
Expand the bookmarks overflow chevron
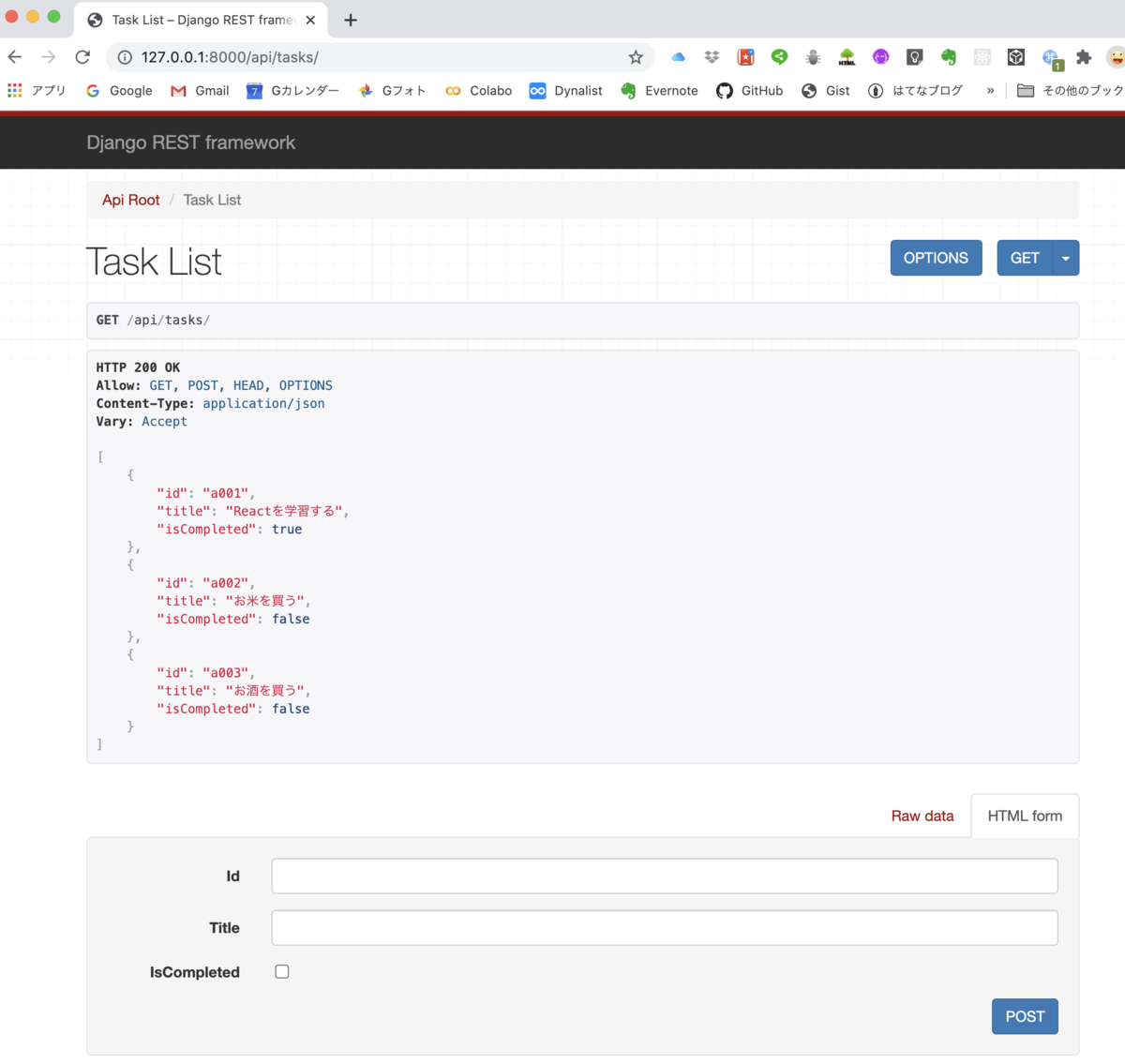[990, 90]
